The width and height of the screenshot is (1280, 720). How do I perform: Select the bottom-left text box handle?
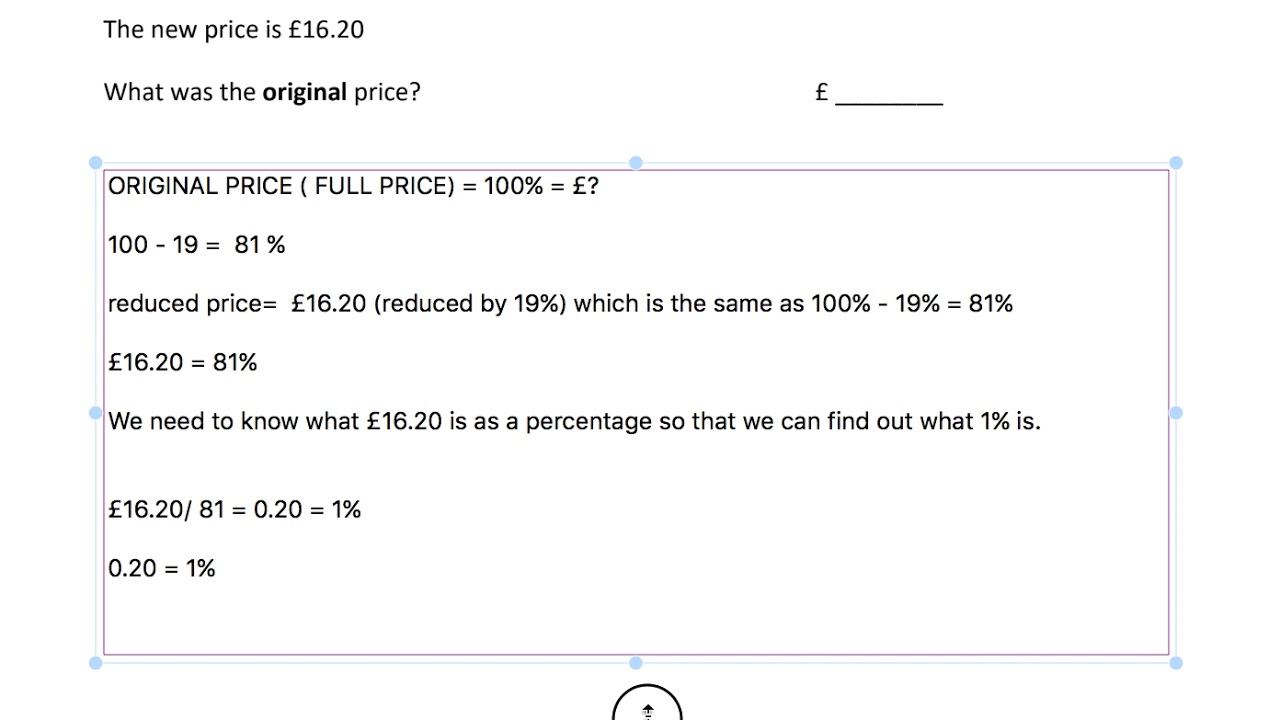point(95,662)
